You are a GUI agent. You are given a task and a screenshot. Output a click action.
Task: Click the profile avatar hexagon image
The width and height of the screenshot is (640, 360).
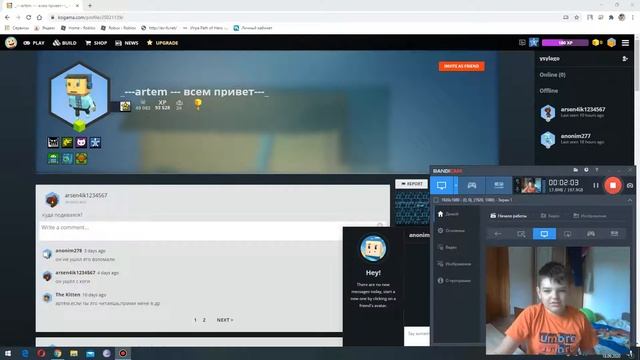(x=79, y=96)
